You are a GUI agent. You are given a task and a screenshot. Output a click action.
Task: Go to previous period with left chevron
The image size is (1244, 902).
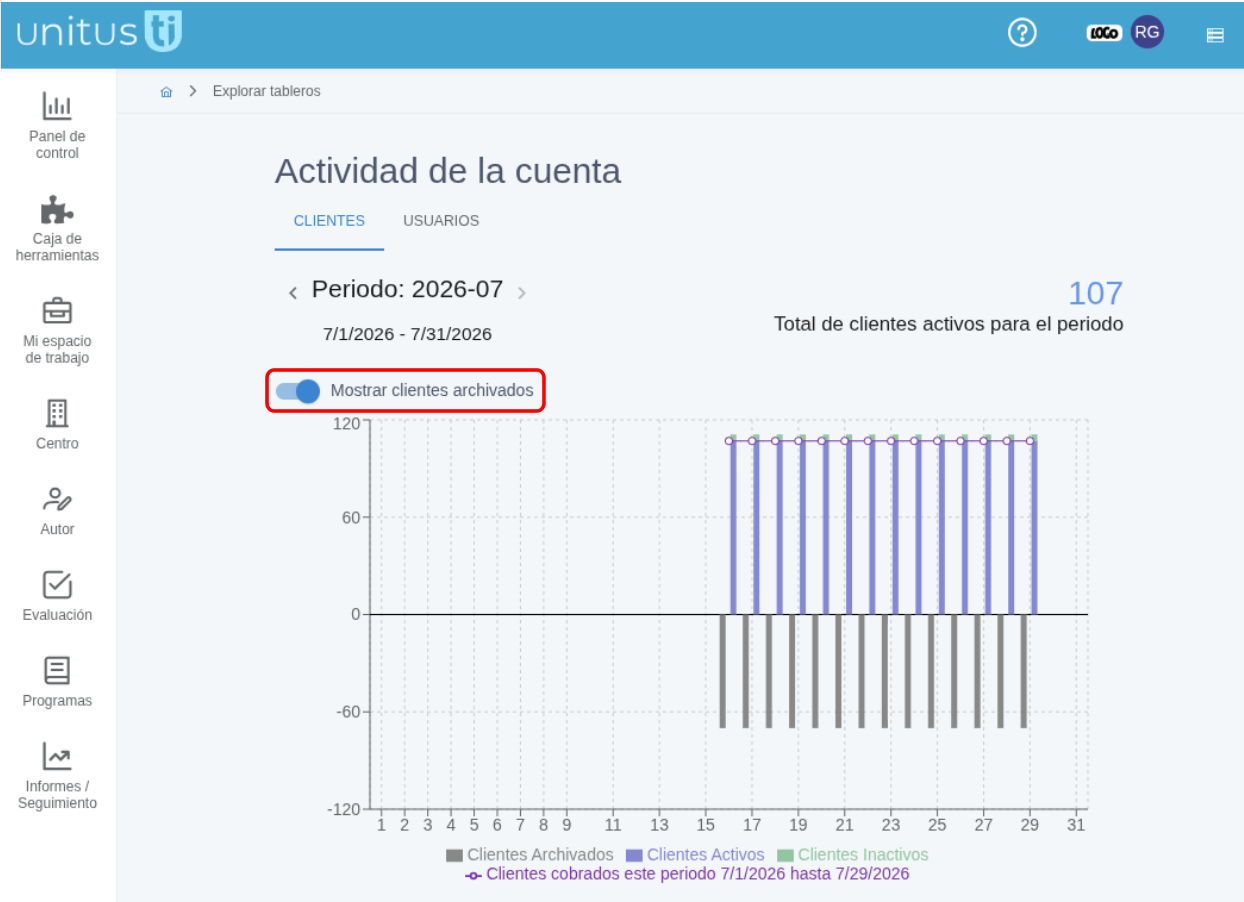click(293, 292)
